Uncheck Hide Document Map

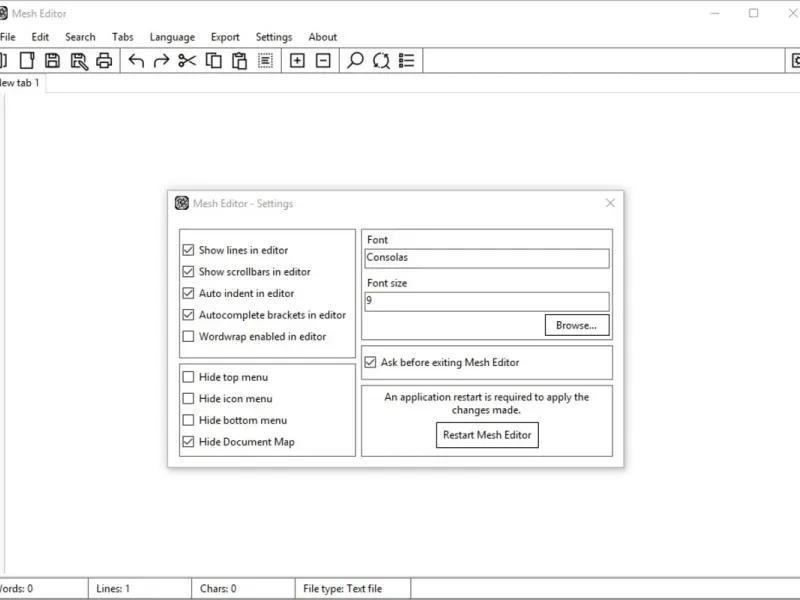coord(188,442)
